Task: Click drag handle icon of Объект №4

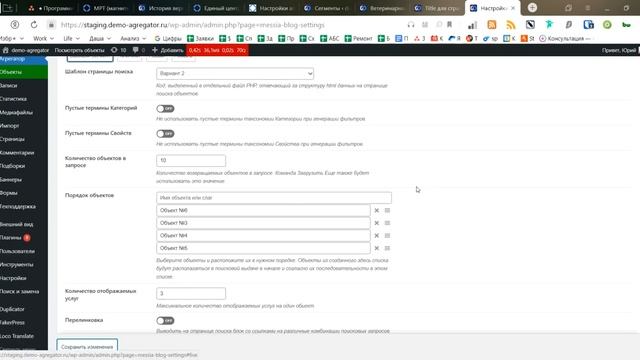Action: pyautogui.click(x=387, y=236)
